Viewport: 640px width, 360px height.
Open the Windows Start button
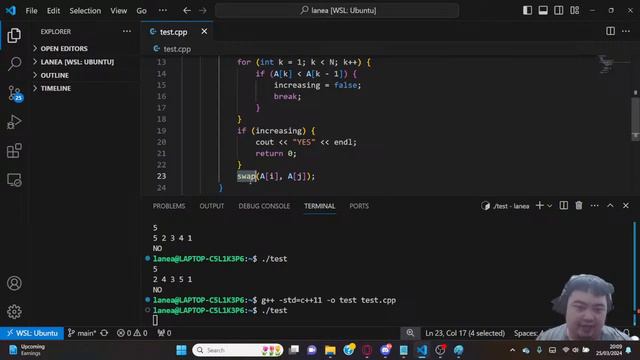181,350
